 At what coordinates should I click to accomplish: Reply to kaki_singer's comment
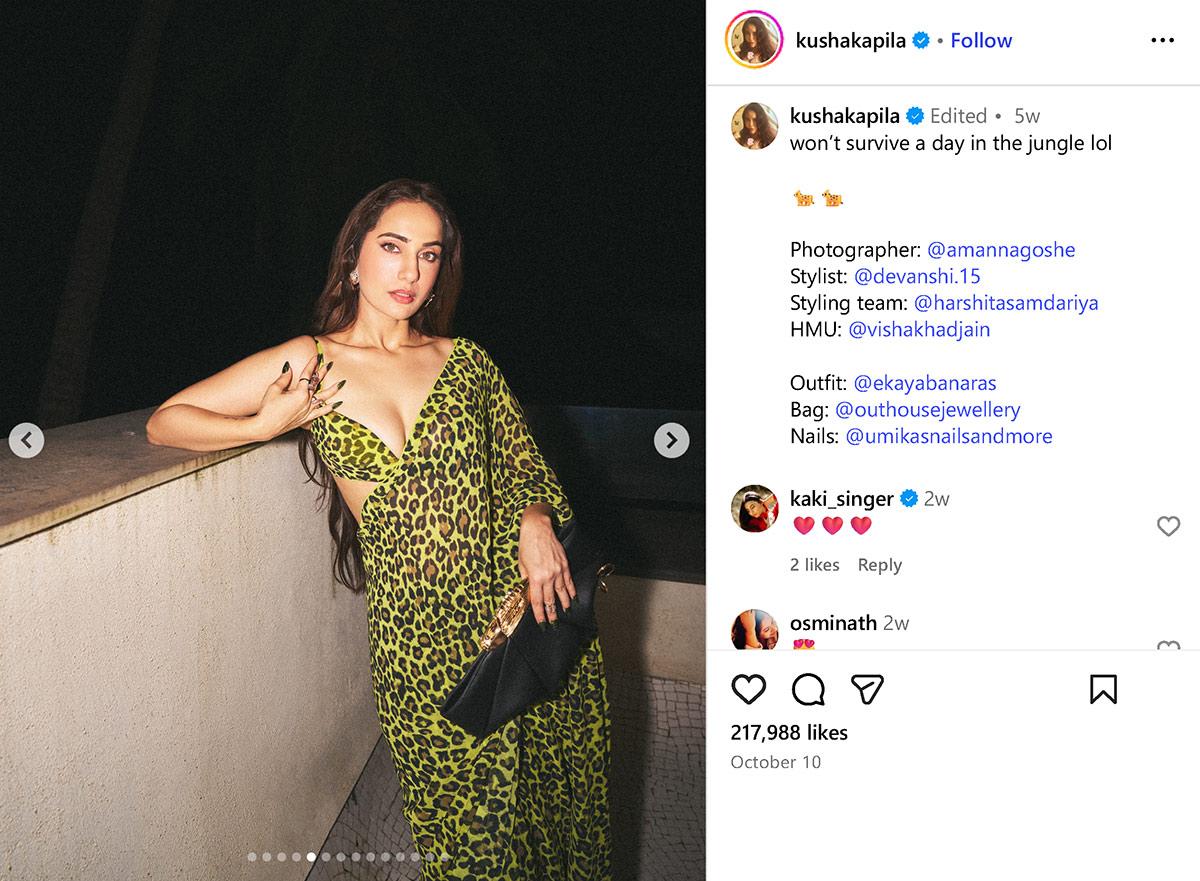tap(879, 565)
